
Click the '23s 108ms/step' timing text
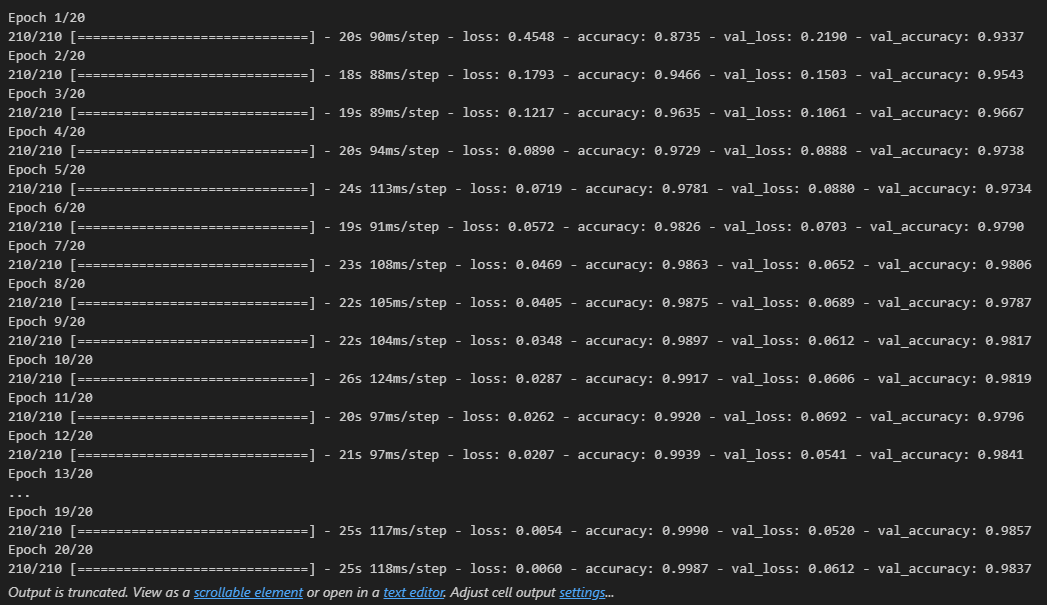[393, 265]
